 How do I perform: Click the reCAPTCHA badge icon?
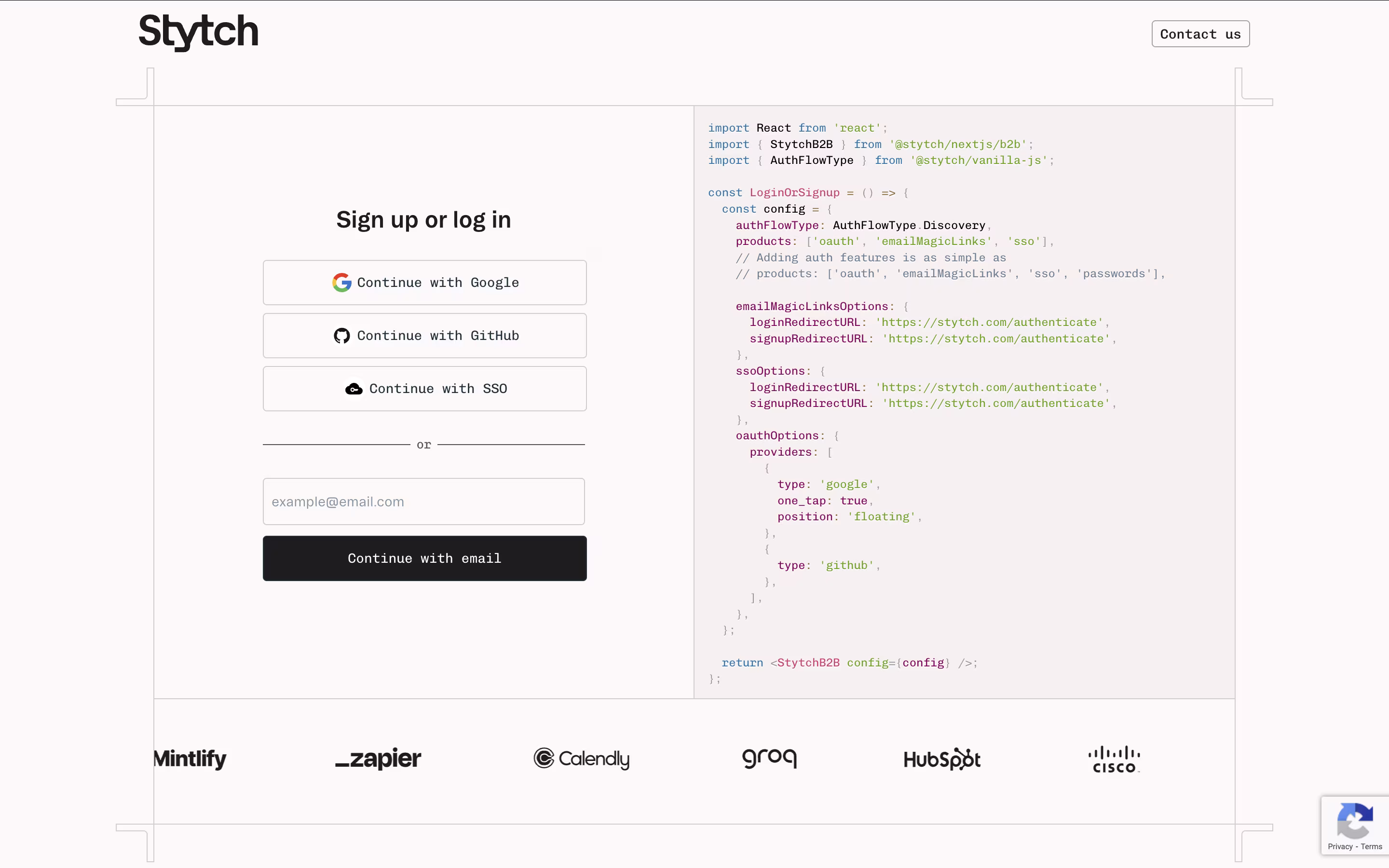click(1355, 821)
